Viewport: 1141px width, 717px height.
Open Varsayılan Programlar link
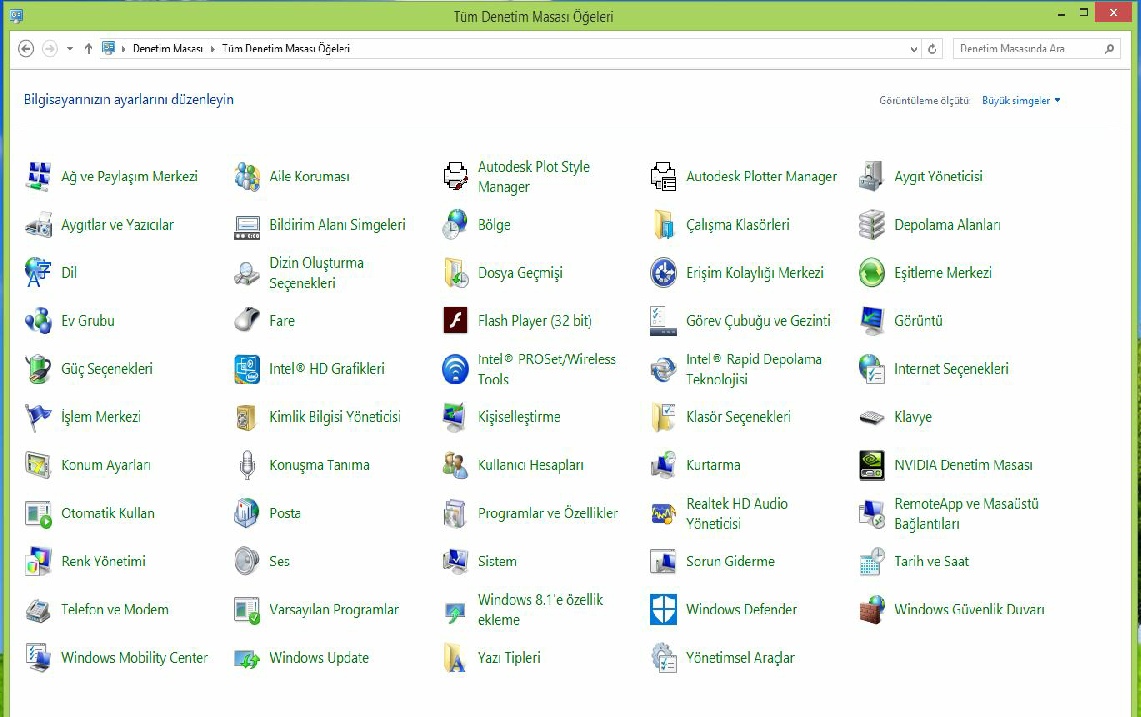tap(334, 609)
